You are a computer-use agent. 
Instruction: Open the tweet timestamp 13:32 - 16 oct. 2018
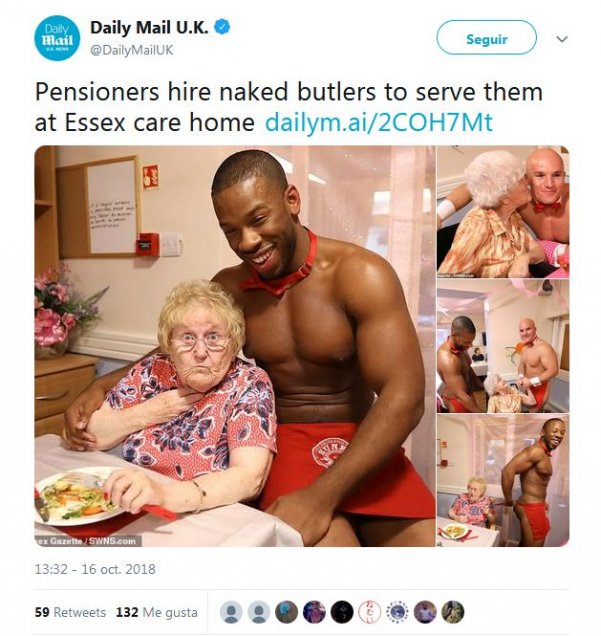[x=95, y=569]
